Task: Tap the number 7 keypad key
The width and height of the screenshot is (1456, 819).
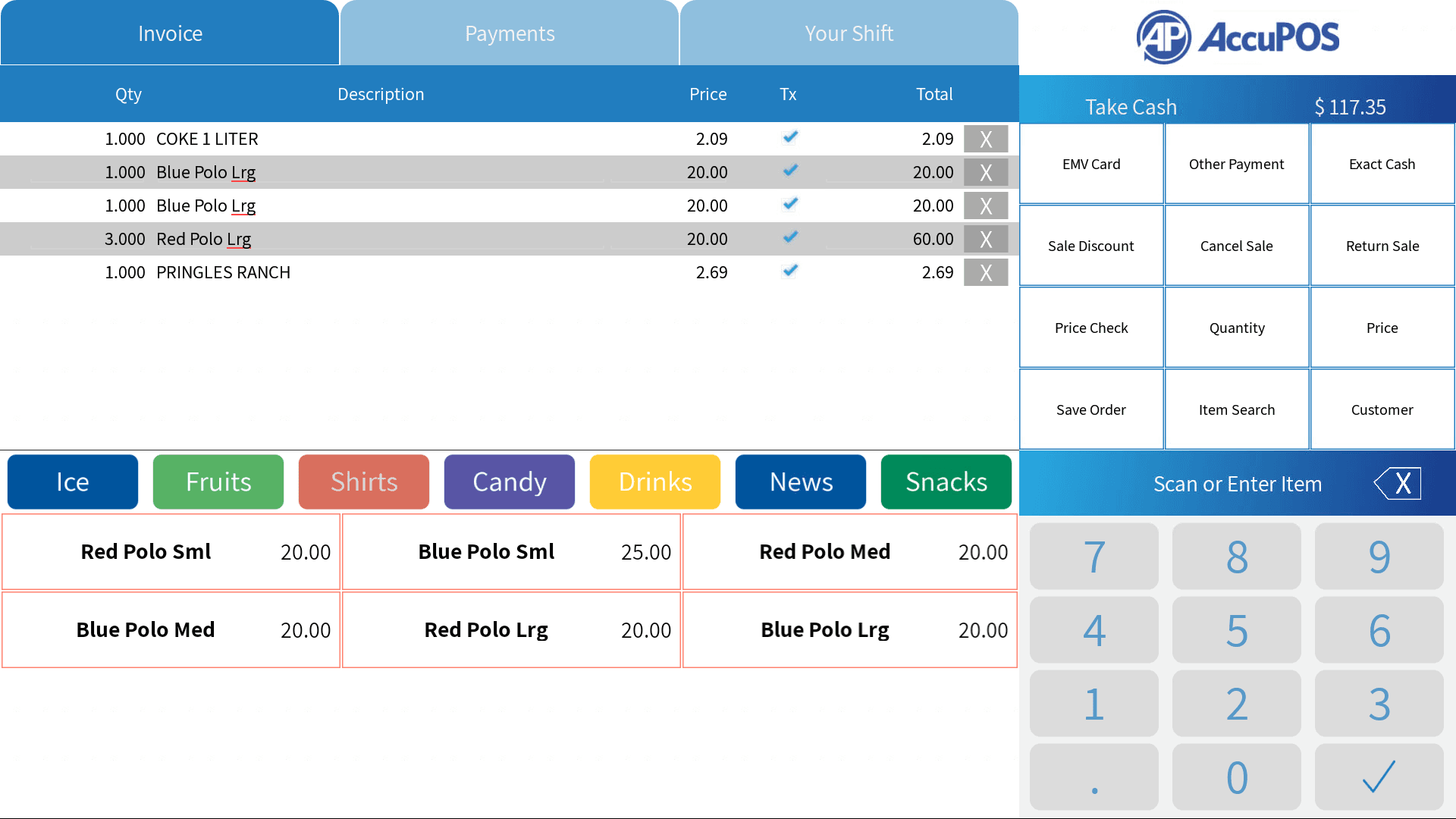Action: pyautogui.click(x=1094, y=556)
